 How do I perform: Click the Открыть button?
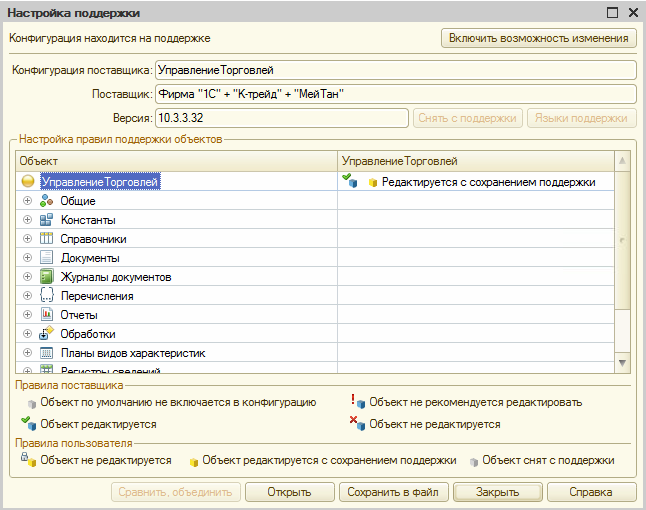pyautogui.click(x=289, y=492)
